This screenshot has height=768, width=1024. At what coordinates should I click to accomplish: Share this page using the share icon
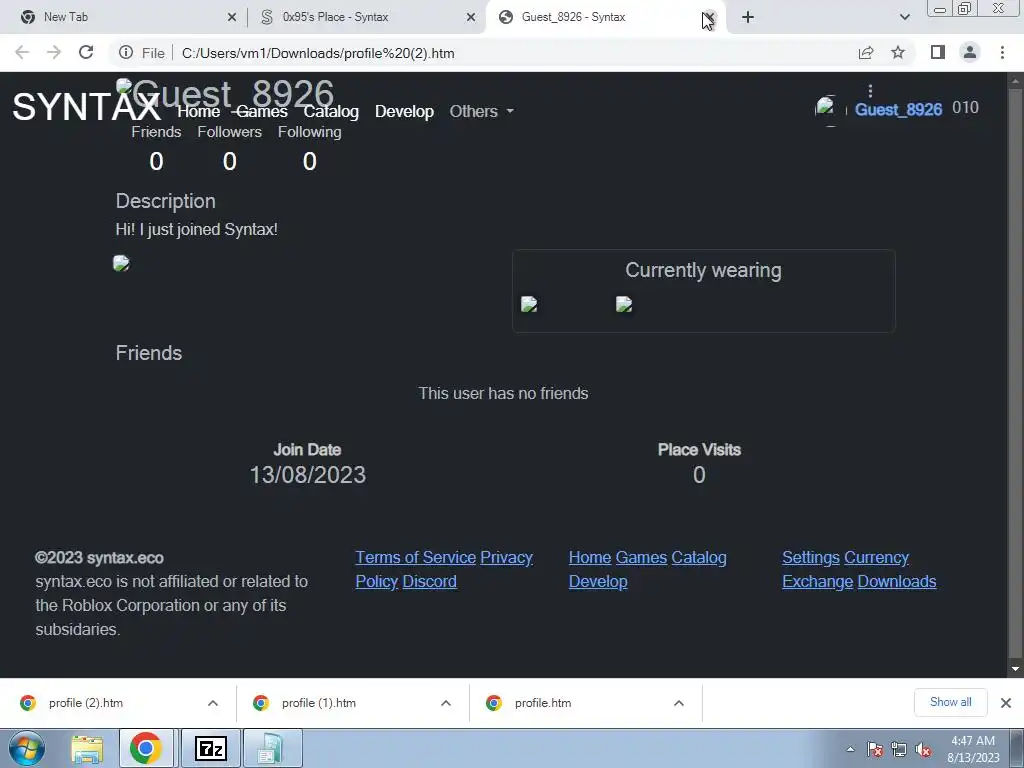(x=866, y=53)
